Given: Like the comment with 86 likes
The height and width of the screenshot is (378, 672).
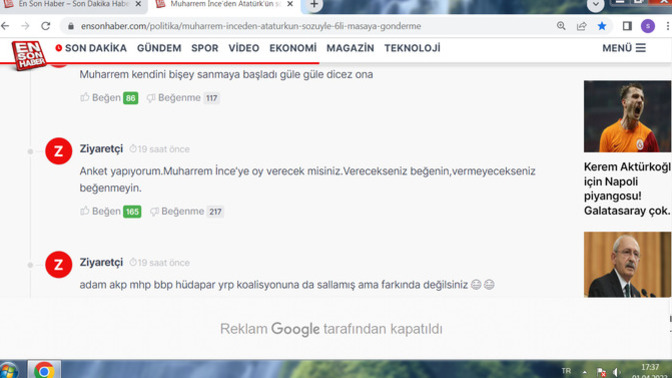Looking at the screenshot, I should pos(109,98).
